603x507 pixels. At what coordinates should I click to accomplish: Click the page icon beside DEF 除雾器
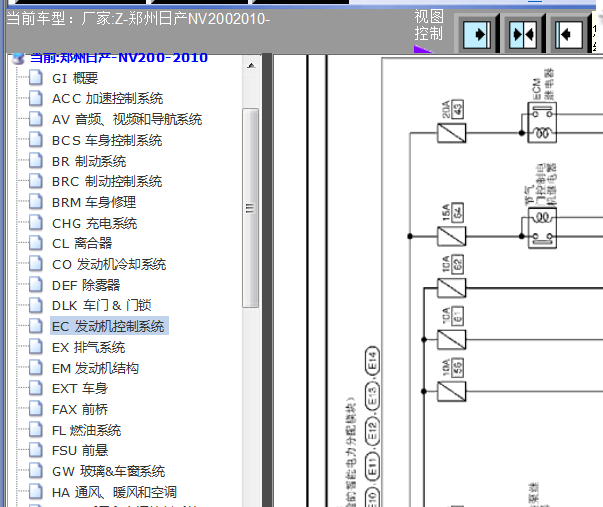pyautogui.click(x=36, y=284)
